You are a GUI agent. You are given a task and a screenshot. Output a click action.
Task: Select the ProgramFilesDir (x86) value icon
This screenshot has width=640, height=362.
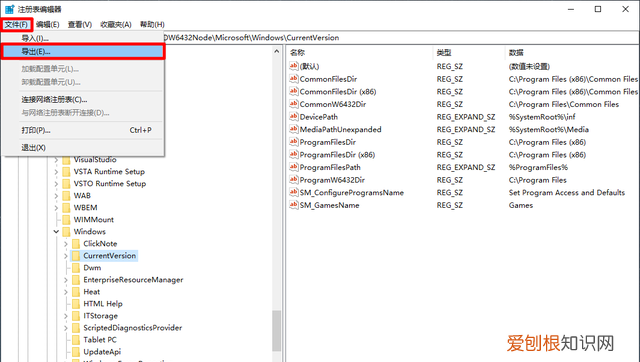[293, 155]
